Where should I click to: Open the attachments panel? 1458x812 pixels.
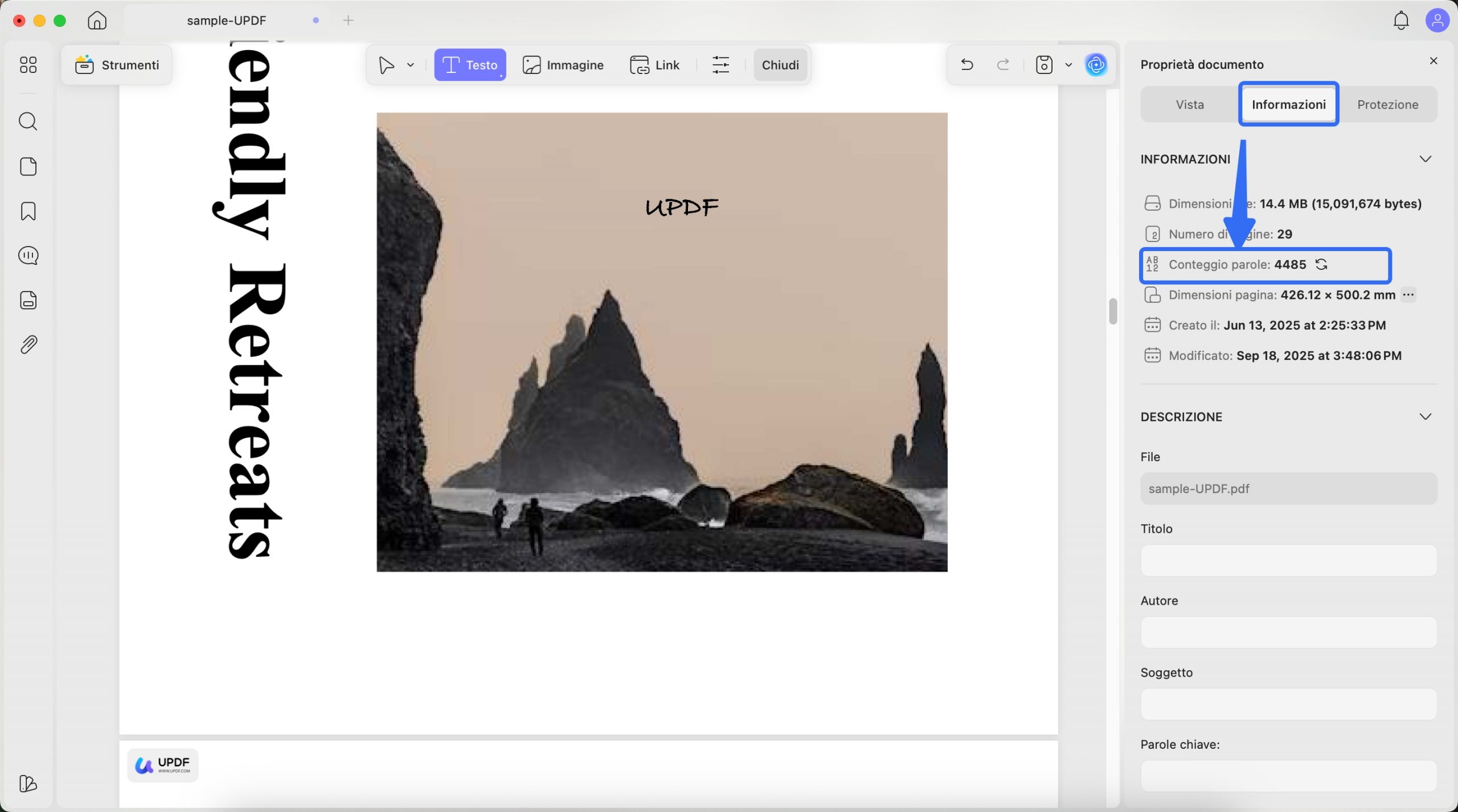coord(27,343)
